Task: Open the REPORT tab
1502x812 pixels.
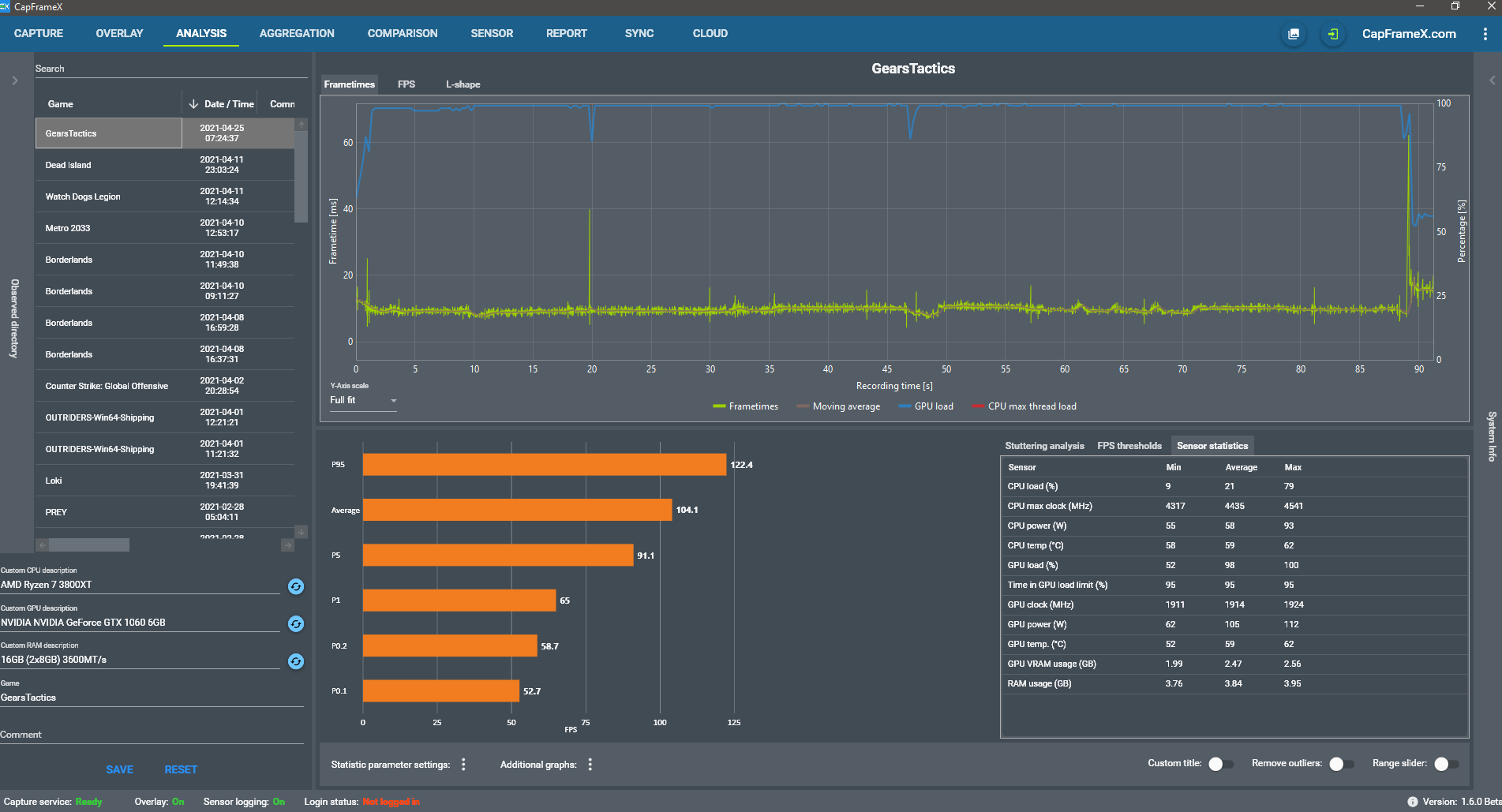Action: click(567, 33)
